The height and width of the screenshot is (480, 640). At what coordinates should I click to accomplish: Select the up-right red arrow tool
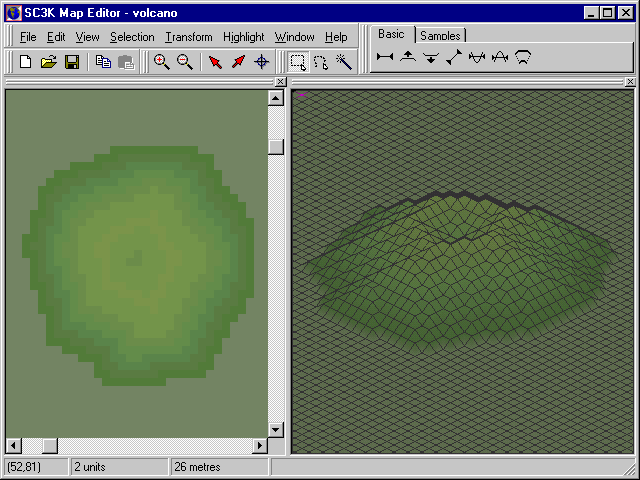(x=238, y=62)
